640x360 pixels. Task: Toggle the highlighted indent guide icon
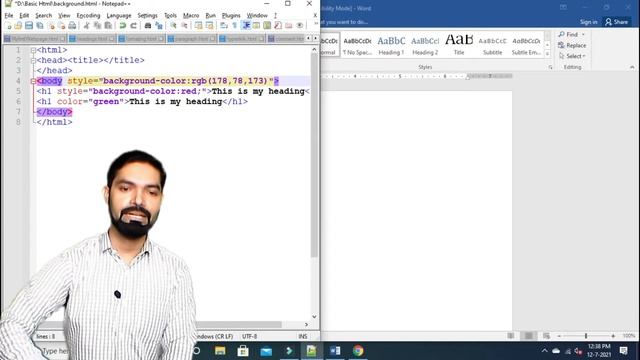point(246,26)
